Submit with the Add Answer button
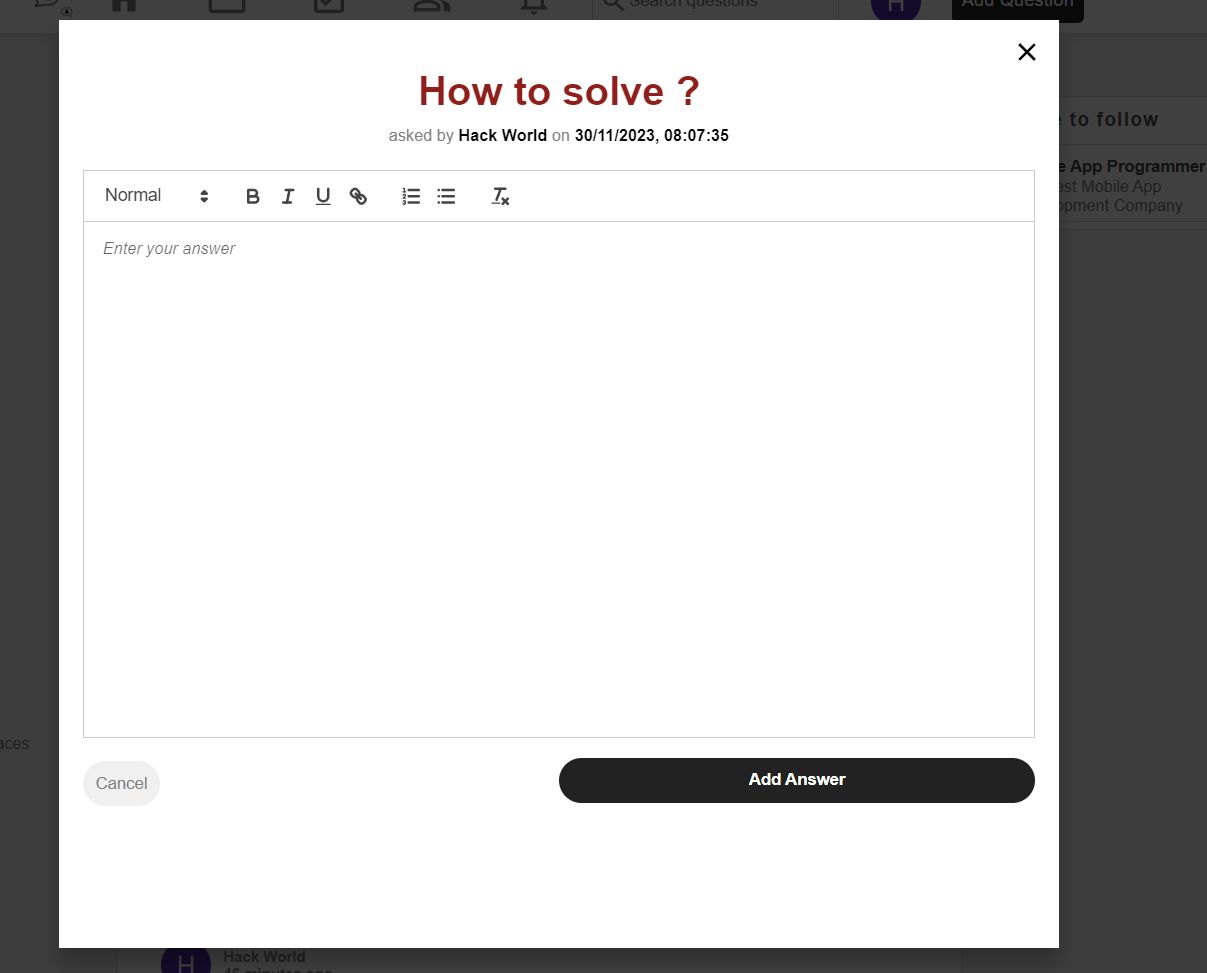The height and width of the screenshot is (973, 1207). (x=797, y=780)
